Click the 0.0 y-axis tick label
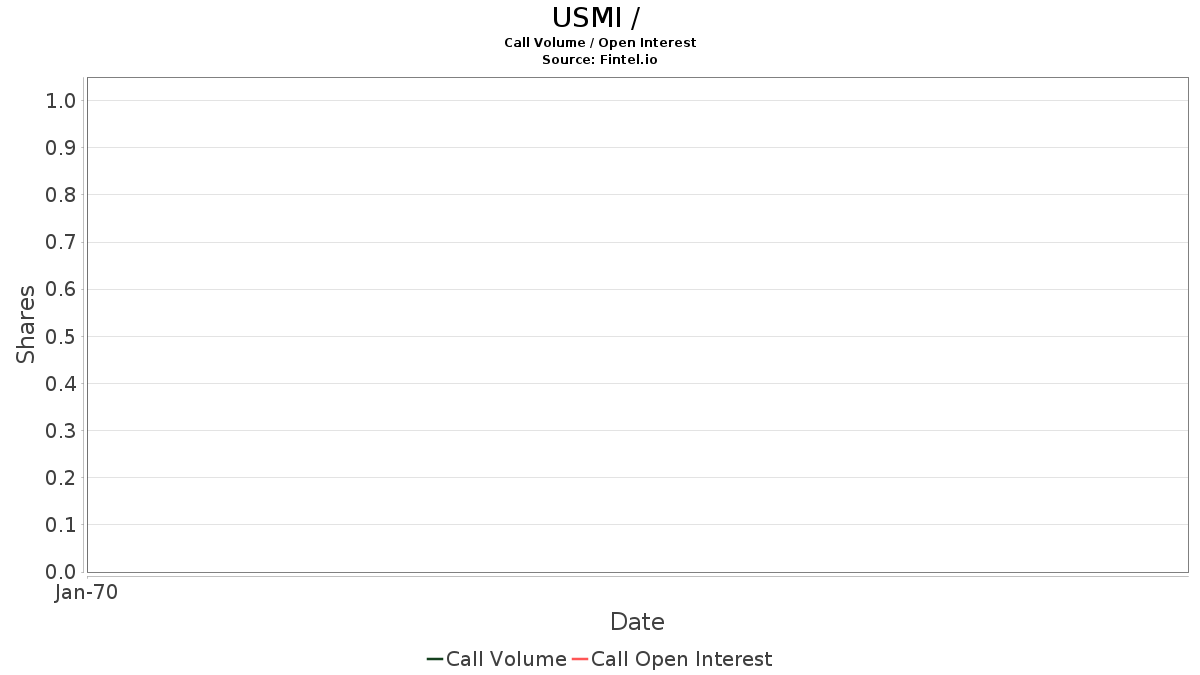The width and height of the screenshot is (1200, 675). [61, 572]
